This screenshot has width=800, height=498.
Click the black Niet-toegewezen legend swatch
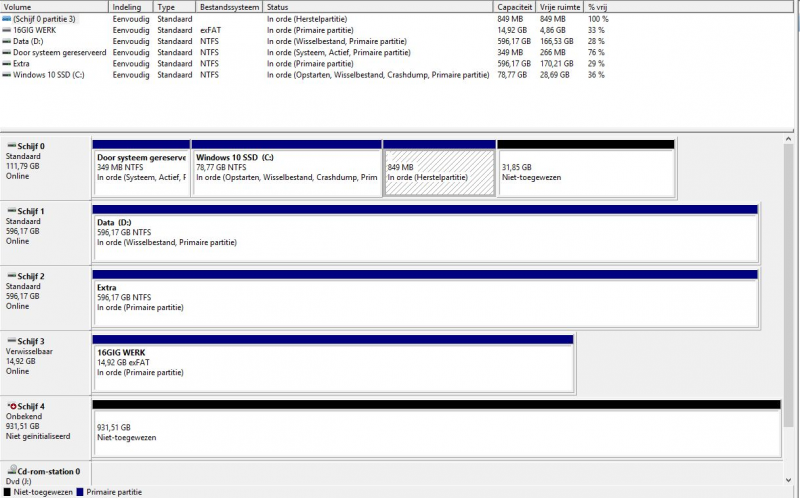coord(6,492)
